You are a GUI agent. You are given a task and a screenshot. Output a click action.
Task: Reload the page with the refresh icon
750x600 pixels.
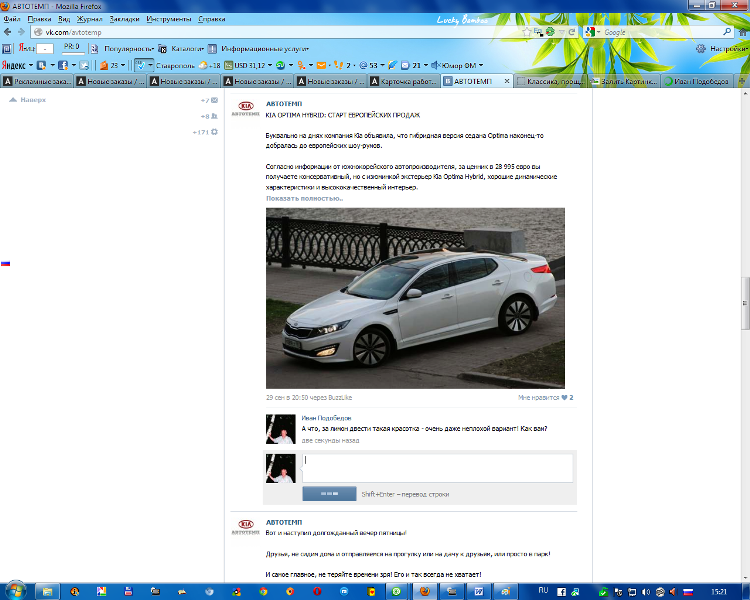(572, 32)
